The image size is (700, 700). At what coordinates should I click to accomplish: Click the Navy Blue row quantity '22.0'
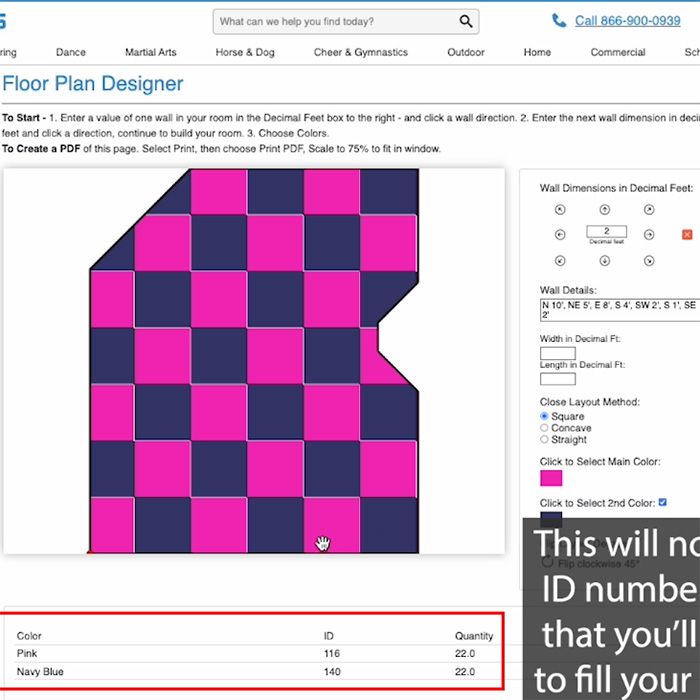(465, 671)
